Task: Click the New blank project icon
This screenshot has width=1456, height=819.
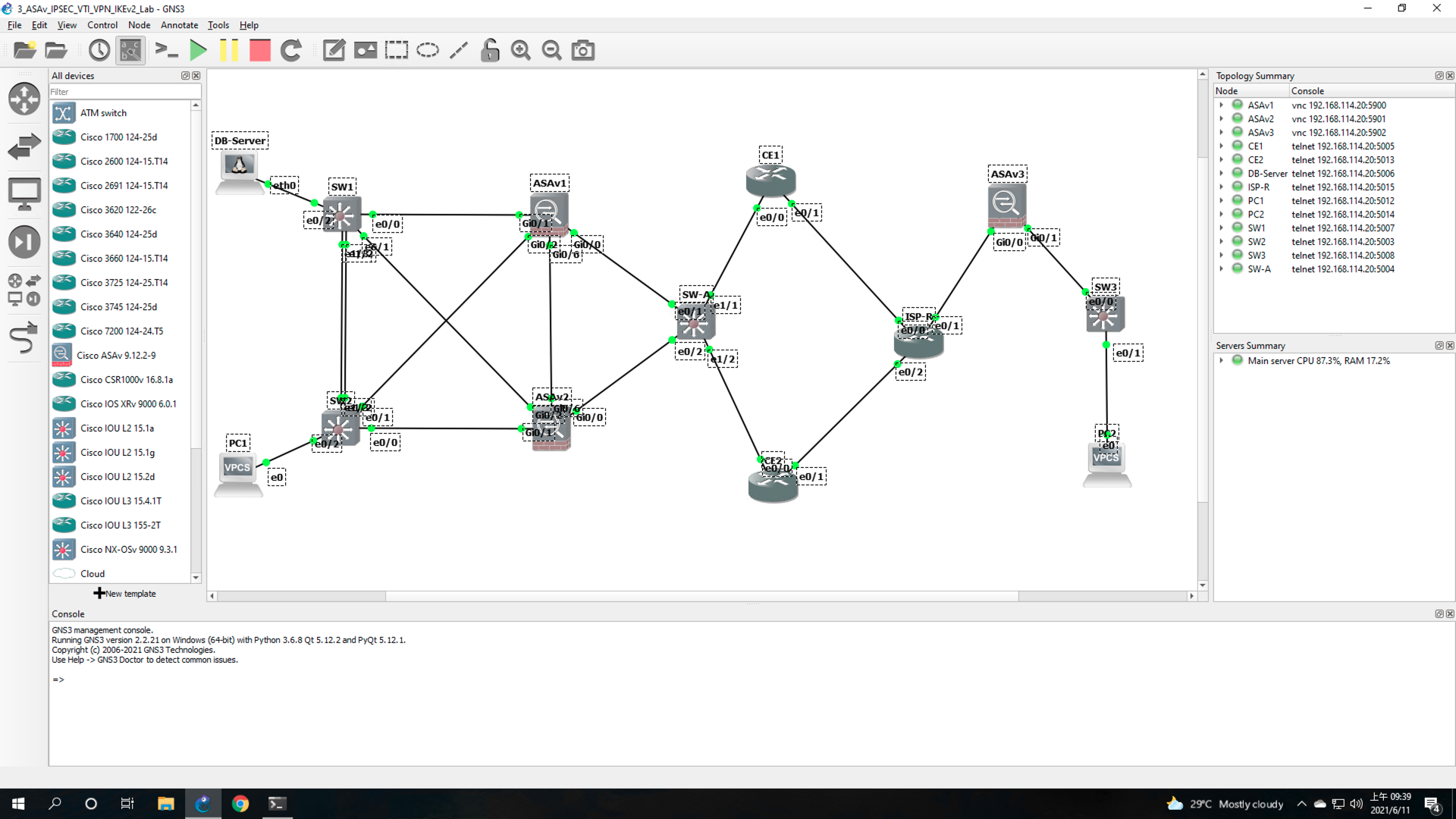Action: click(24, 50)
